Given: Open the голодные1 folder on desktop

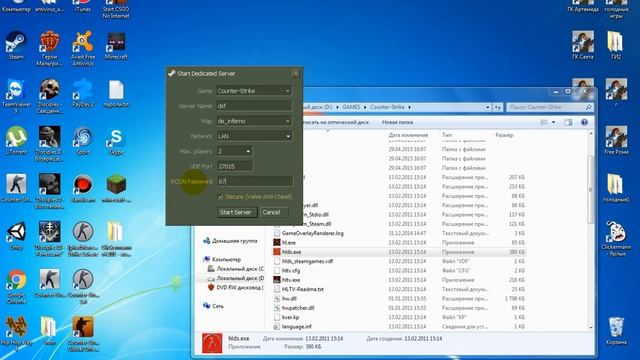Looking at the screenshot, I should pos(616,188).
